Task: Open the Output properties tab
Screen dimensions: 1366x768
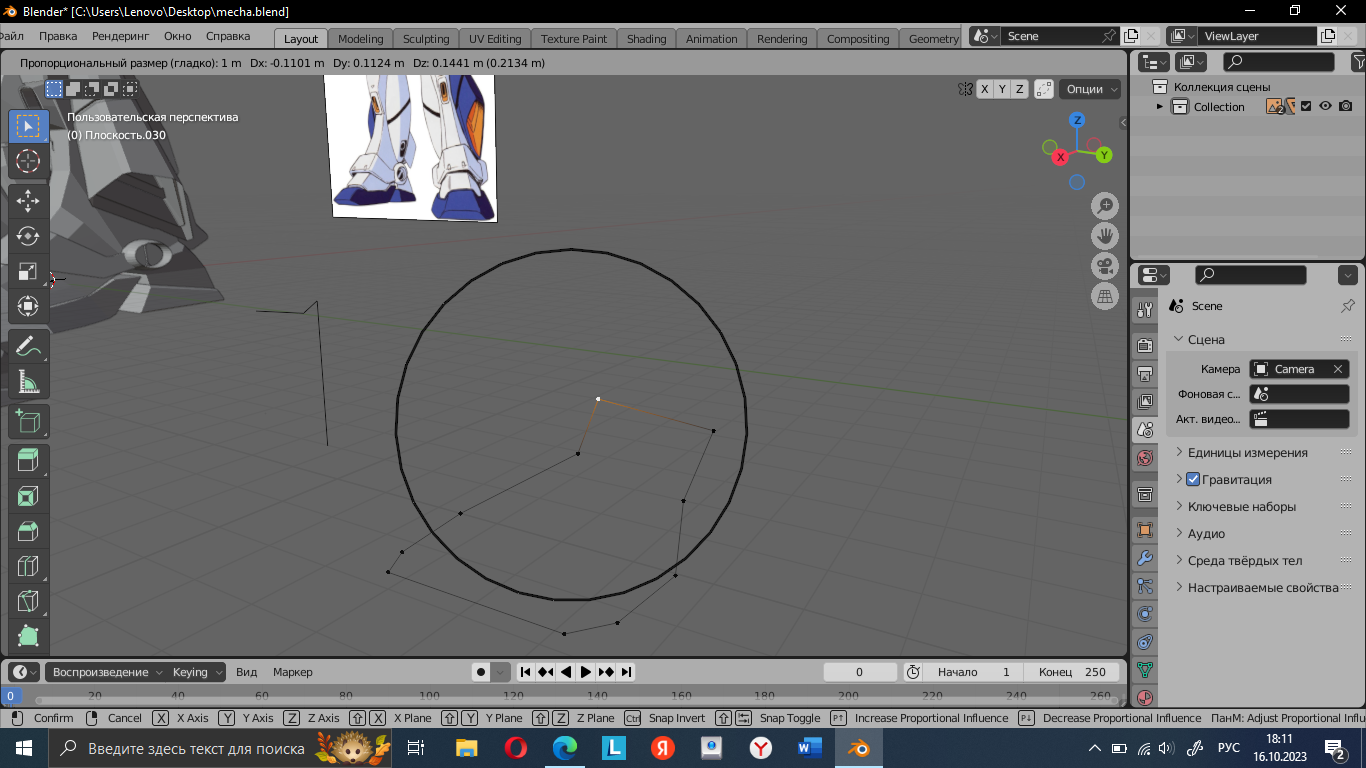Action: point(1145,374)
